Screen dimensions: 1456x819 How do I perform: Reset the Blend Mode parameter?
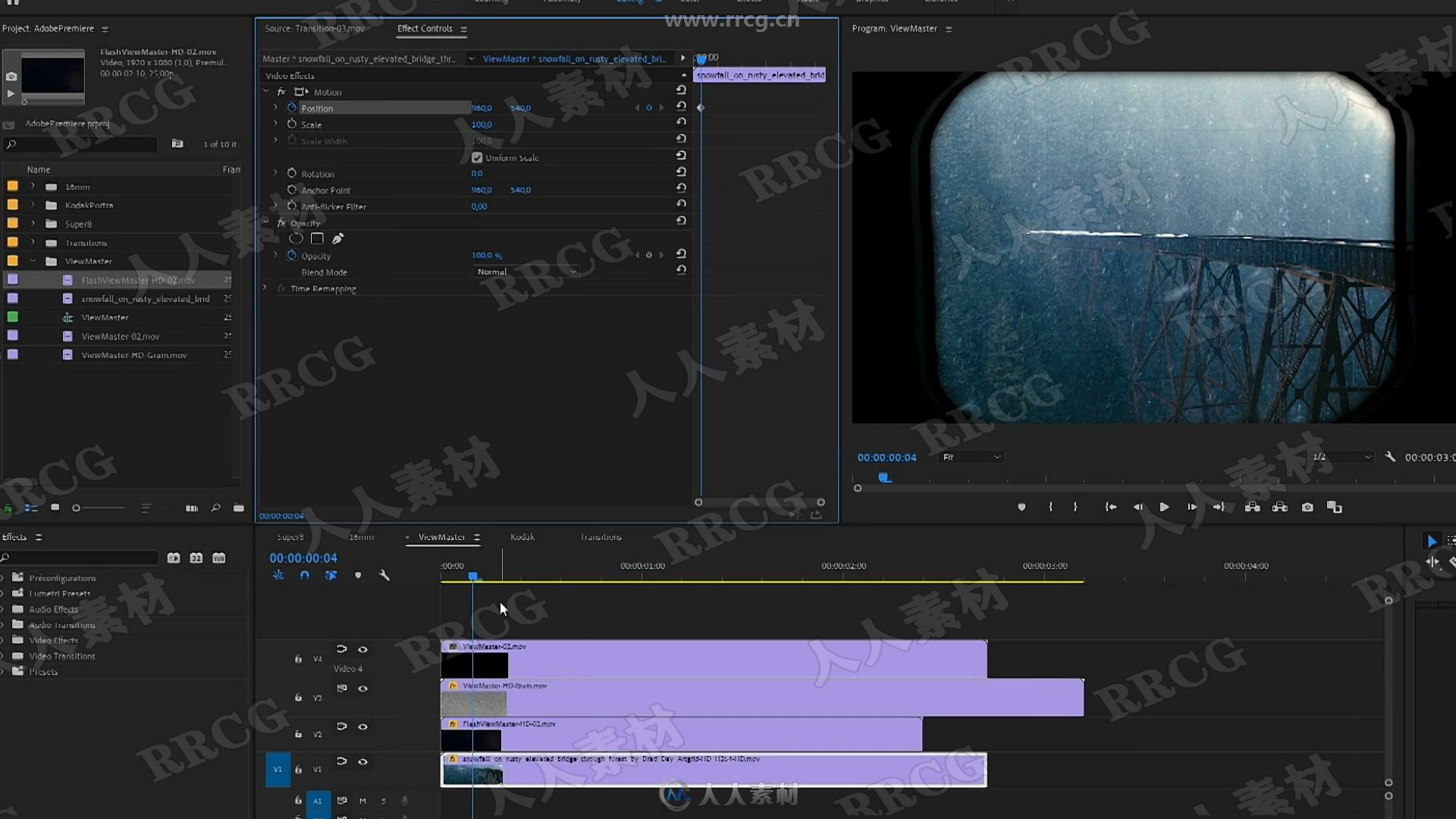coord(681,270)
